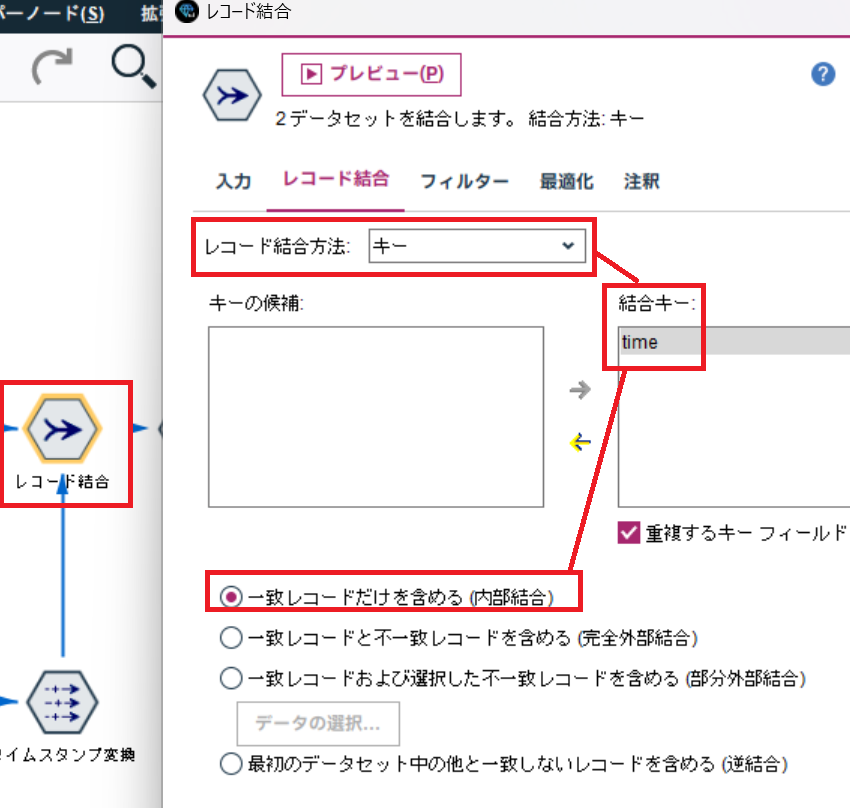Select the レコード結合 node on canvas

(63, 429)
